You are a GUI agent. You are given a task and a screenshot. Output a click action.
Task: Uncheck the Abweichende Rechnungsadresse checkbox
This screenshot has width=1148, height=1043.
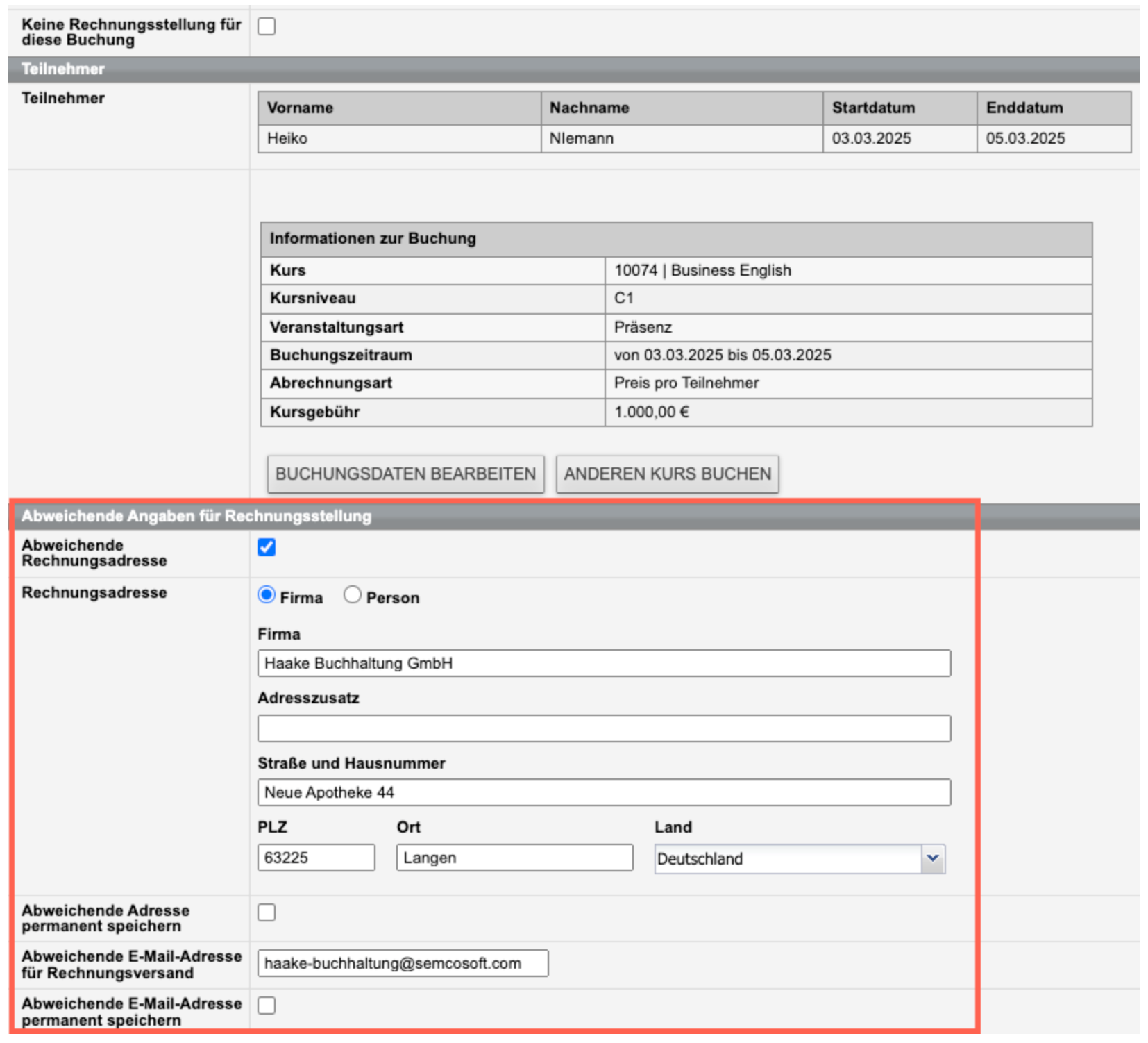267,547
